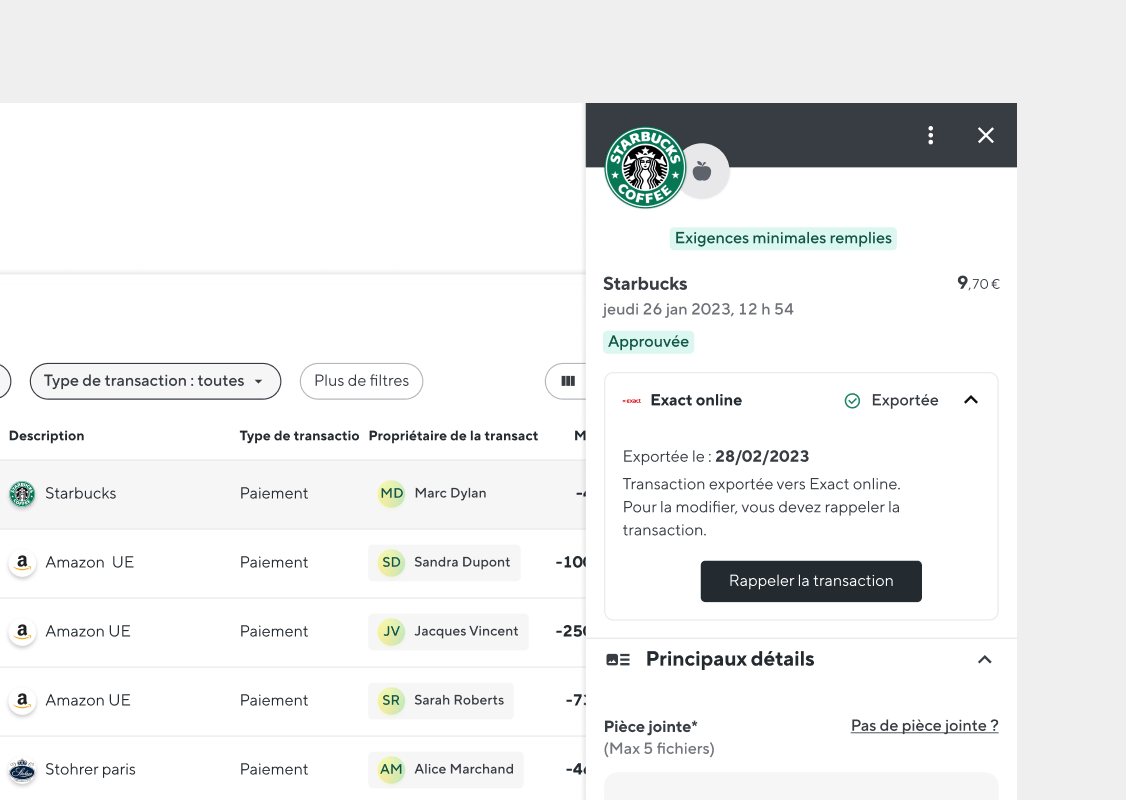Viewport: 1126px width, 800px height.
Task: Open the Type de transaction dropdown
Action: click(x=155, y=381)
